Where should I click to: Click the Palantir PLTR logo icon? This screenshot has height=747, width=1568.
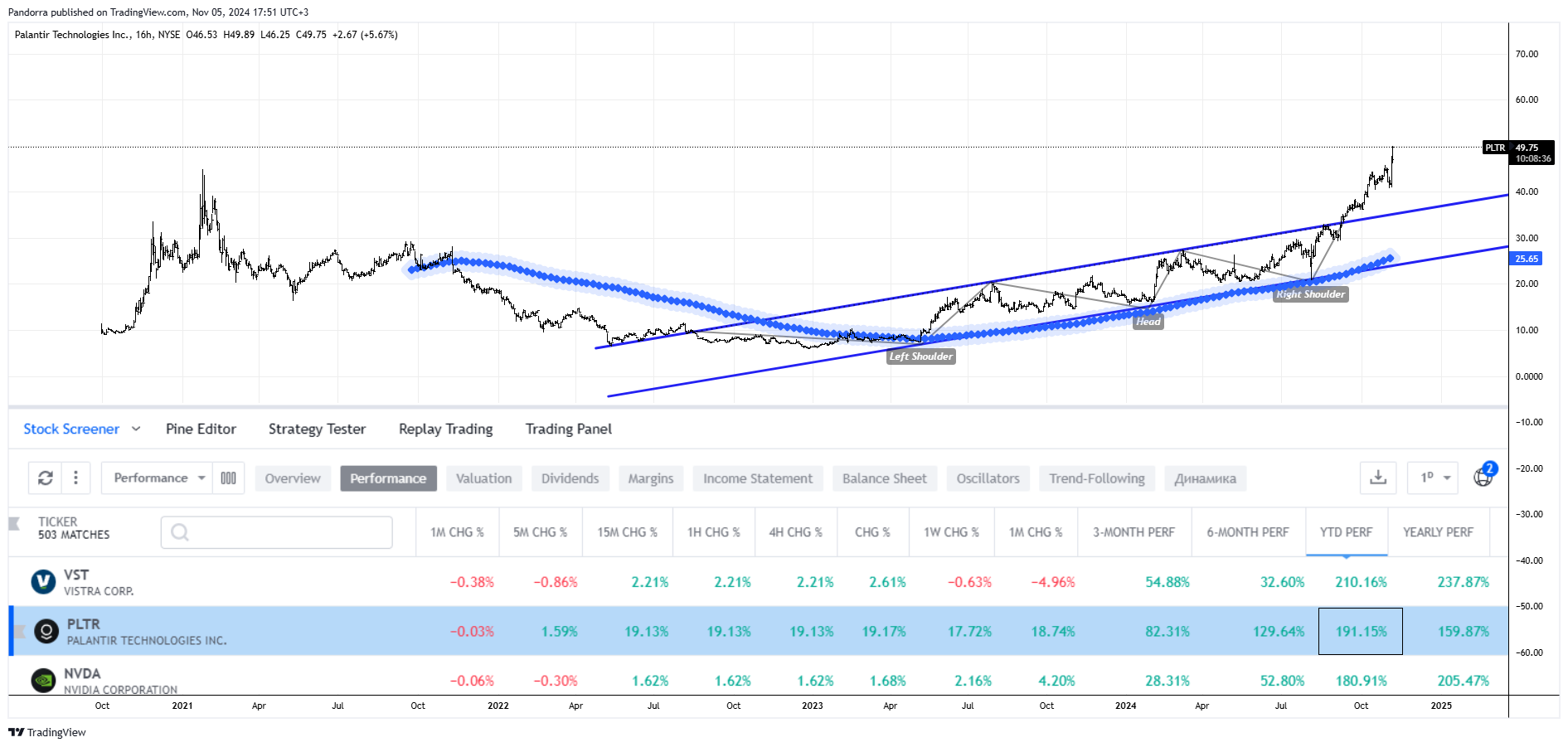click(46, 632)
